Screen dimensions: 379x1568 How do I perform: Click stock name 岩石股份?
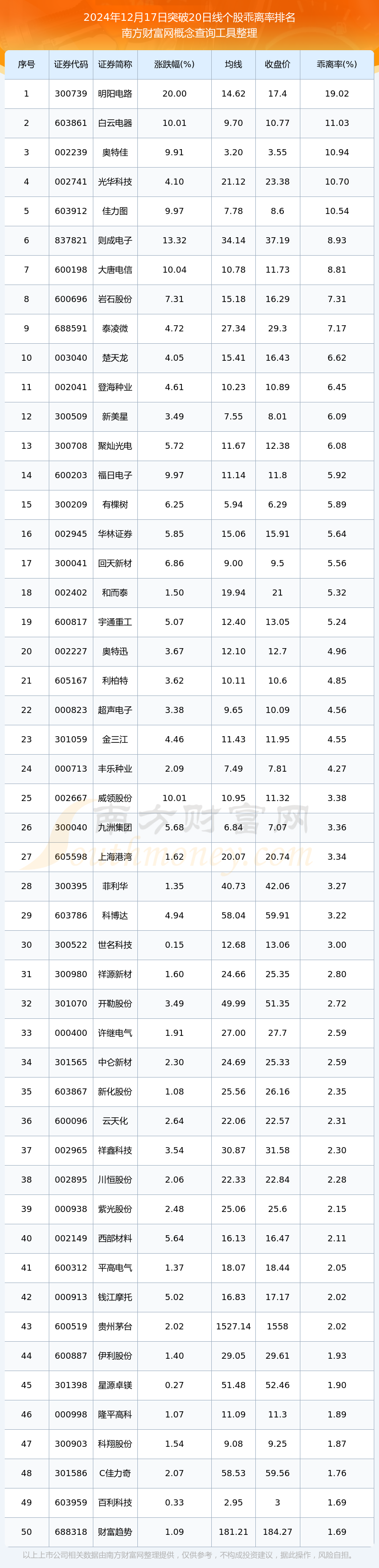[115, 300]
